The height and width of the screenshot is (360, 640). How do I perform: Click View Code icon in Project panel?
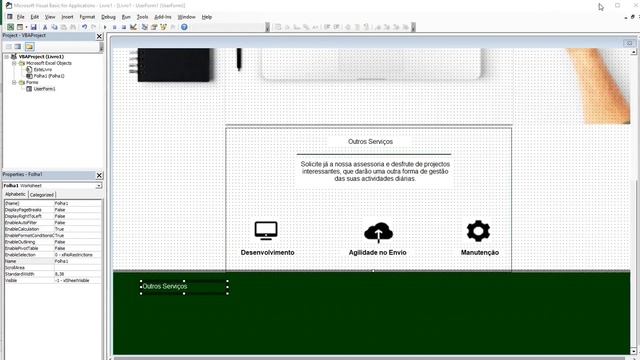[x=9, y=47]
